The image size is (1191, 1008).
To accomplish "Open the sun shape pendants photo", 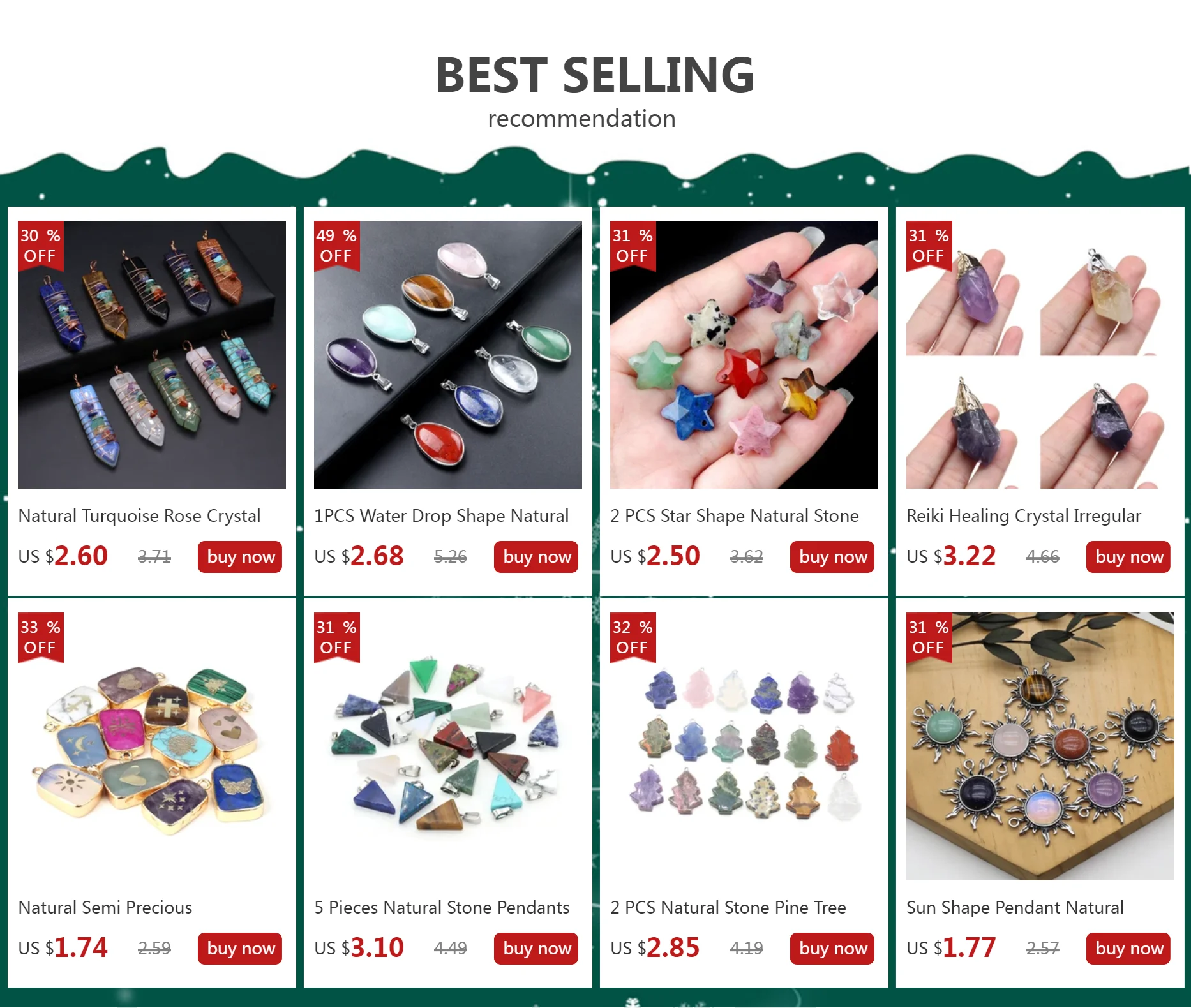I will click(1040, 746).
